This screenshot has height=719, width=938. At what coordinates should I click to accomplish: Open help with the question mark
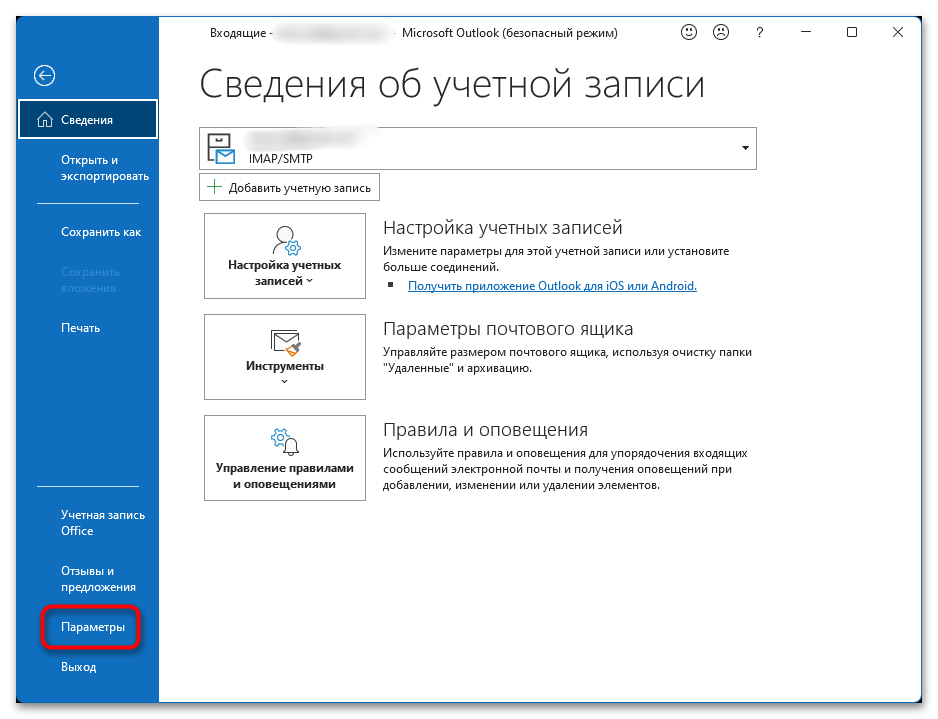(759, 32)
